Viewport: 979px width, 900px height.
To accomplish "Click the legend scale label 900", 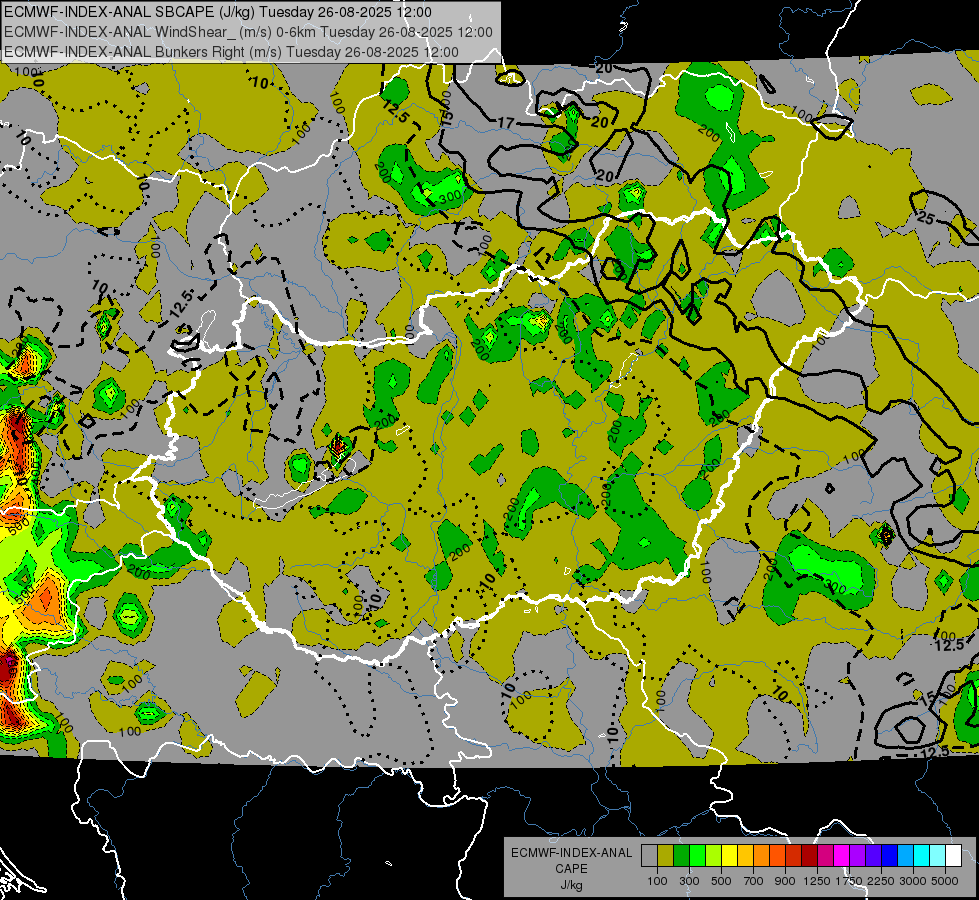I will (x=785, y=881).
